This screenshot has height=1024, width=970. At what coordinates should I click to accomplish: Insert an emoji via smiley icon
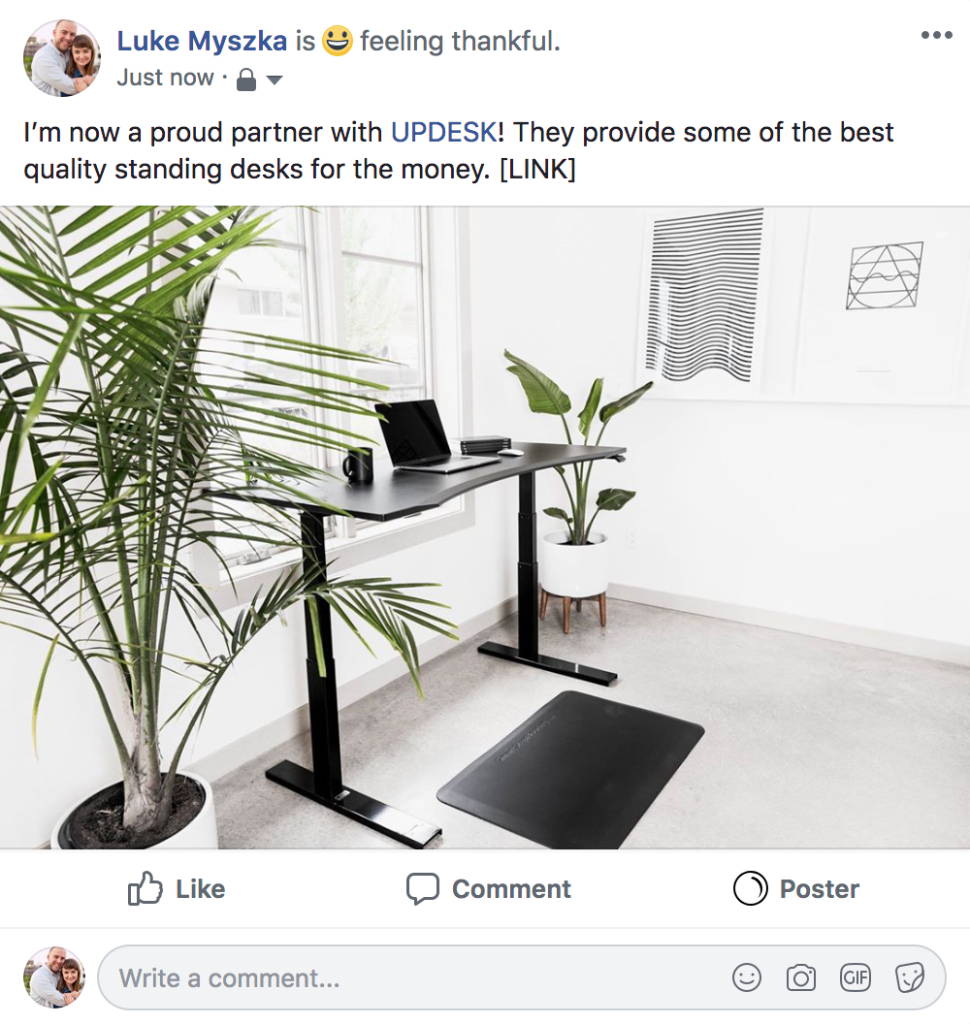point(747,978)
